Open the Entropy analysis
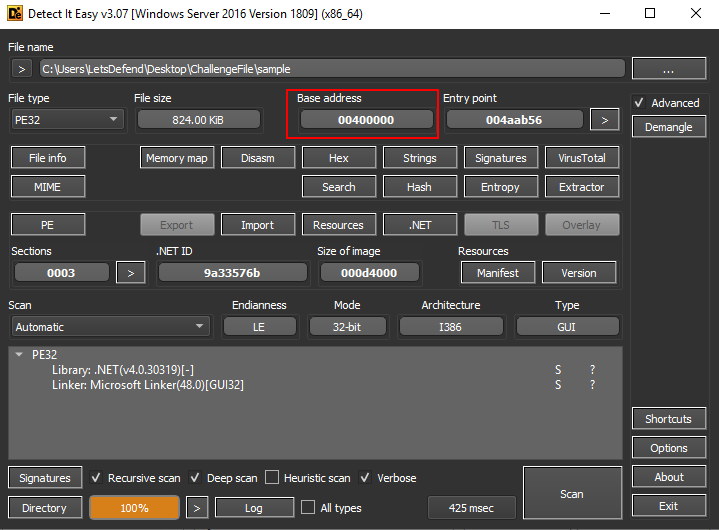The height and width of the screenshot is (530, 719). tap(500, 187)
